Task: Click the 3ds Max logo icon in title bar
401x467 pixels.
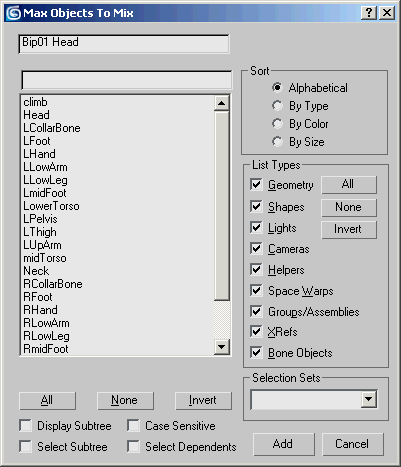Action: [14, 13]
